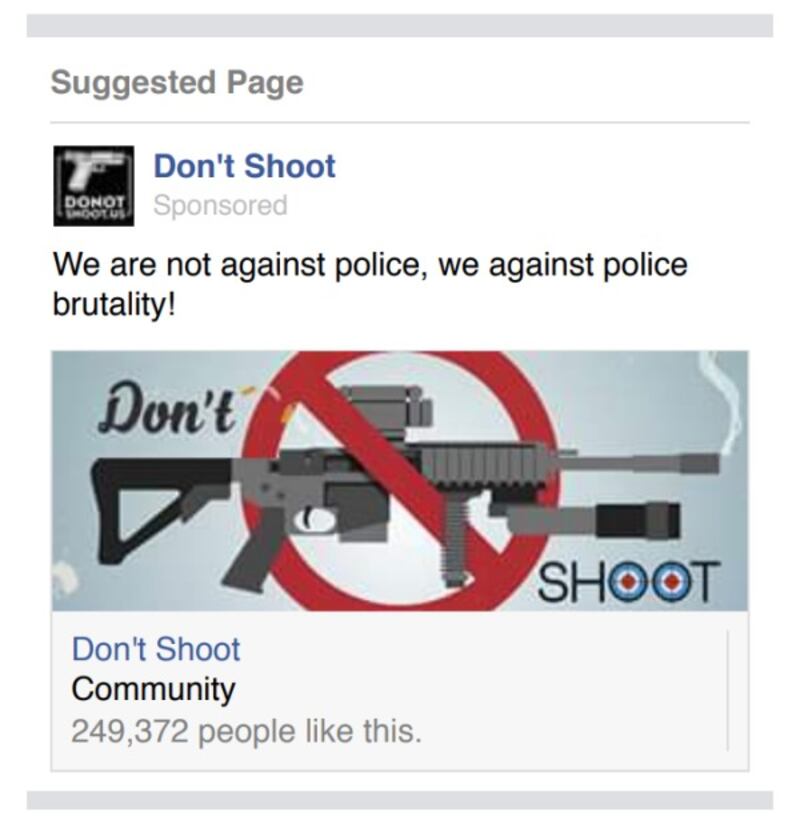Click the handgun graphic in the page avatar

(93, 167)
